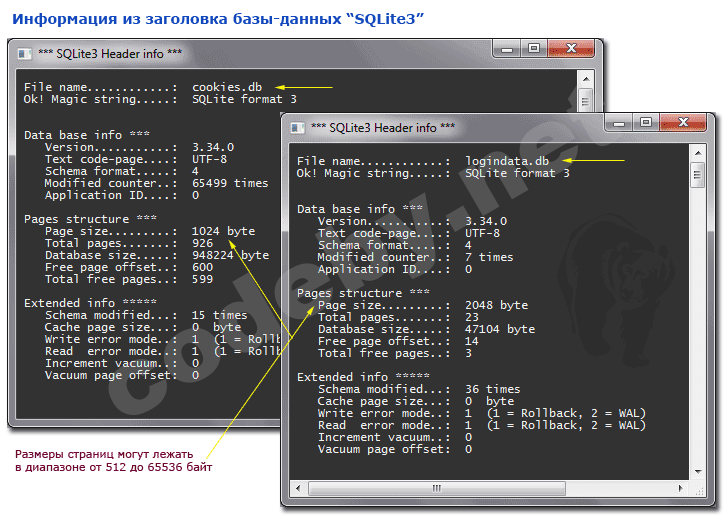Click Write error mode Rollback/WAL text in logindata.db

567,413
